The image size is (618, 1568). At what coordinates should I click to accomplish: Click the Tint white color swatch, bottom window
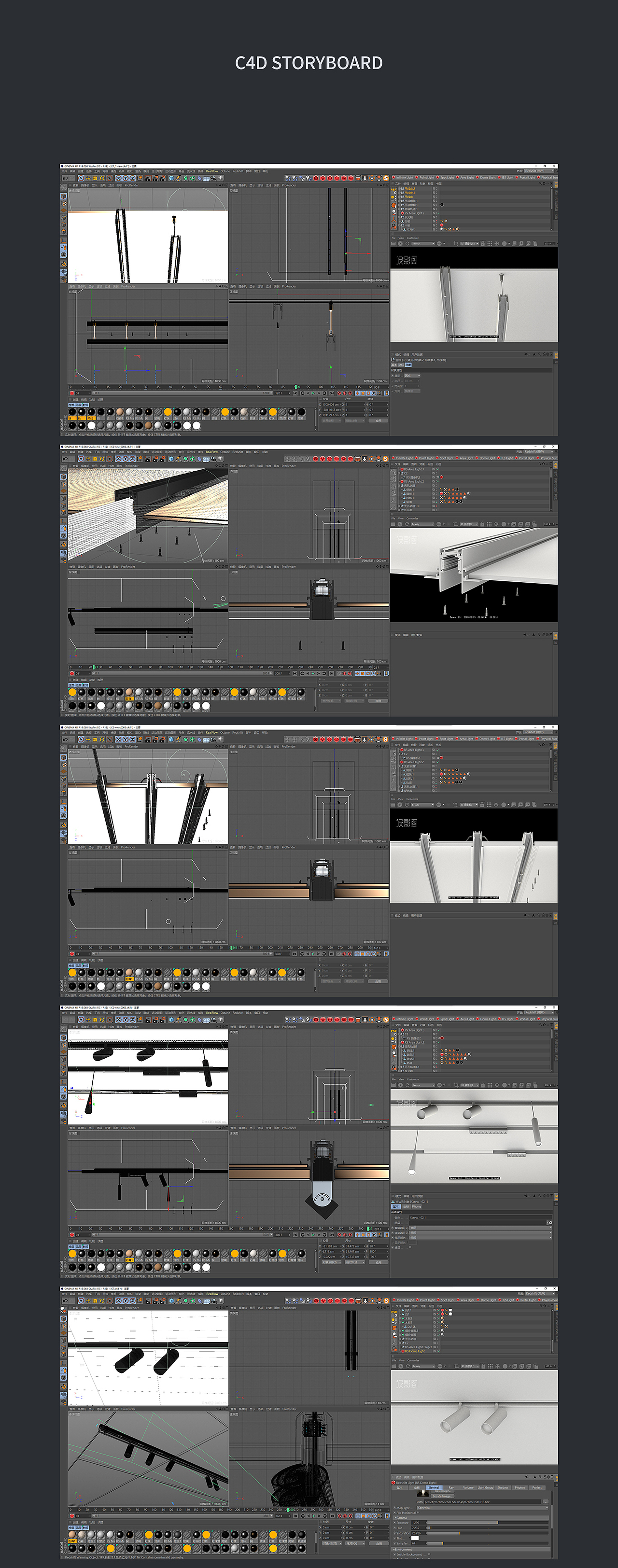(415, 1538)
